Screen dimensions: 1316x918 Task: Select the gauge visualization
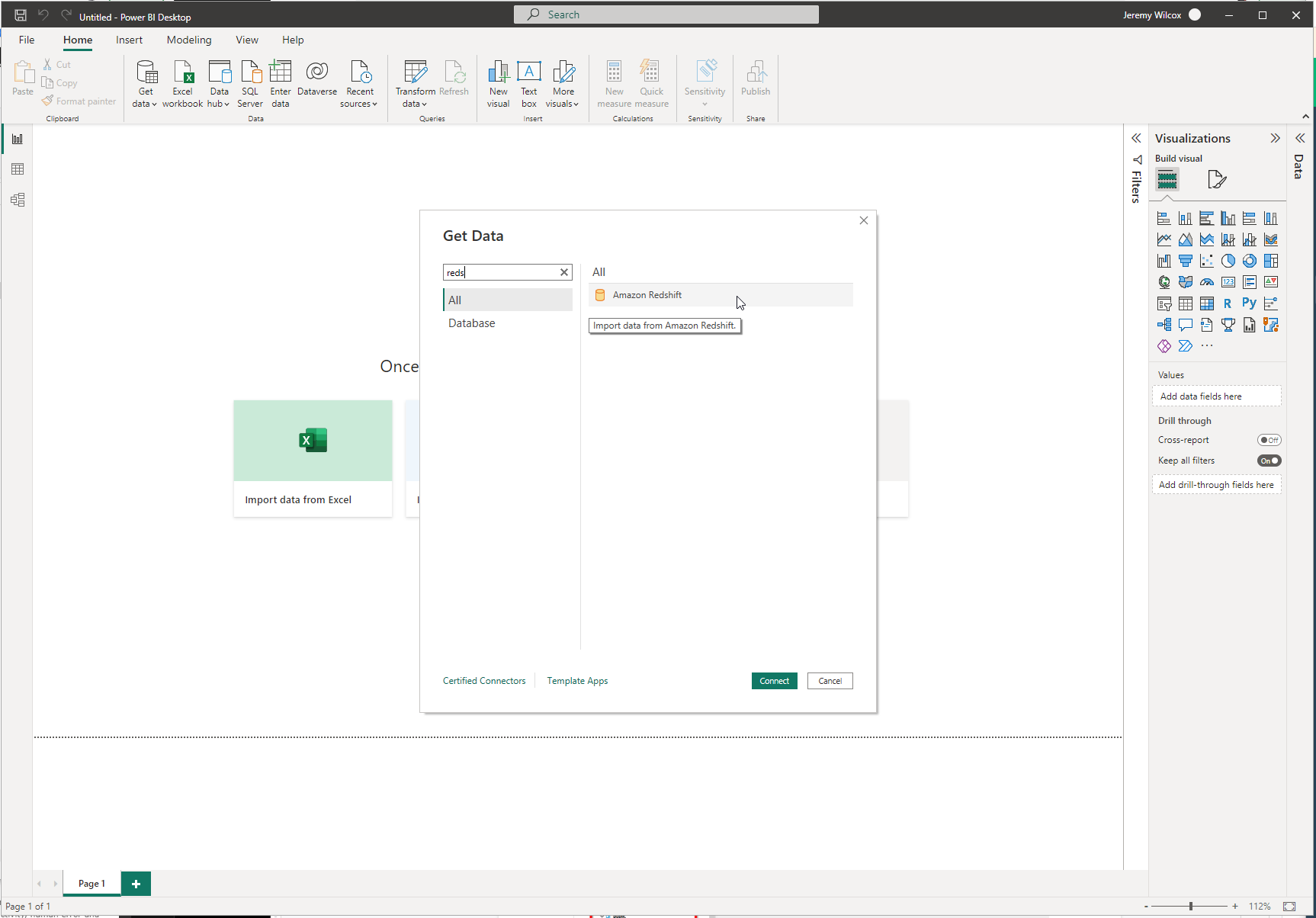[1207, 282]
